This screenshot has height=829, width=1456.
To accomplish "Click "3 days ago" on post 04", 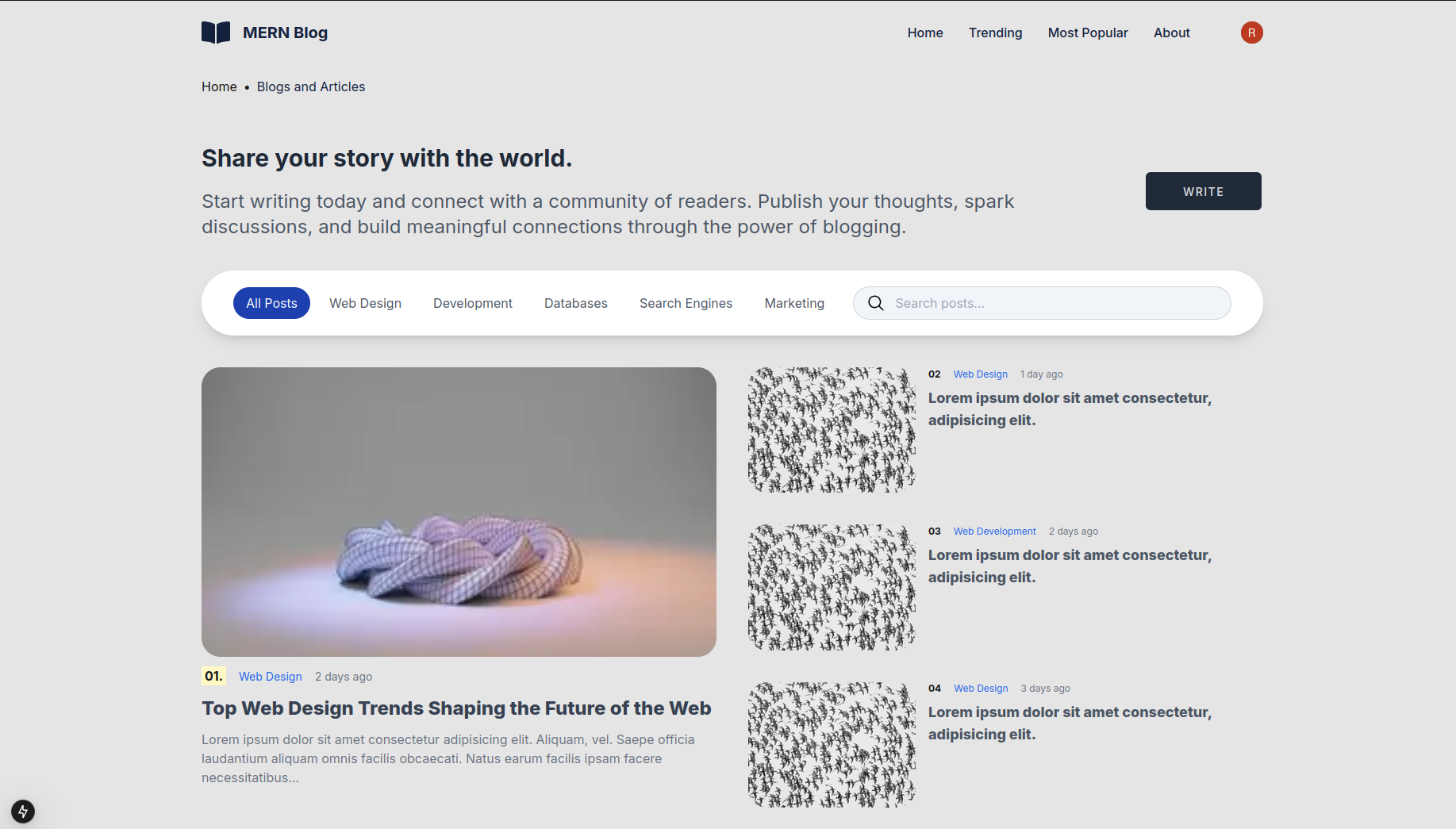I will pyautogui.click(x=1045, y=689).
